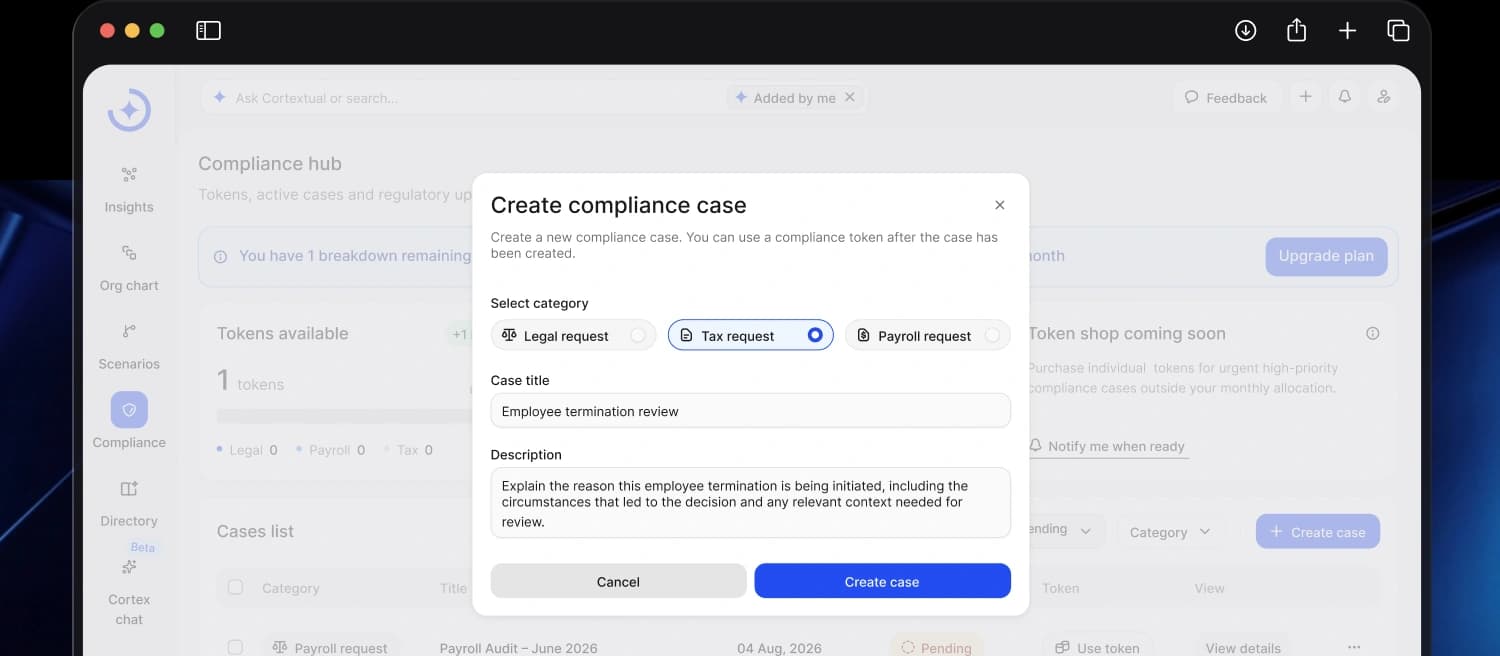Click the Case title input field

750,411
